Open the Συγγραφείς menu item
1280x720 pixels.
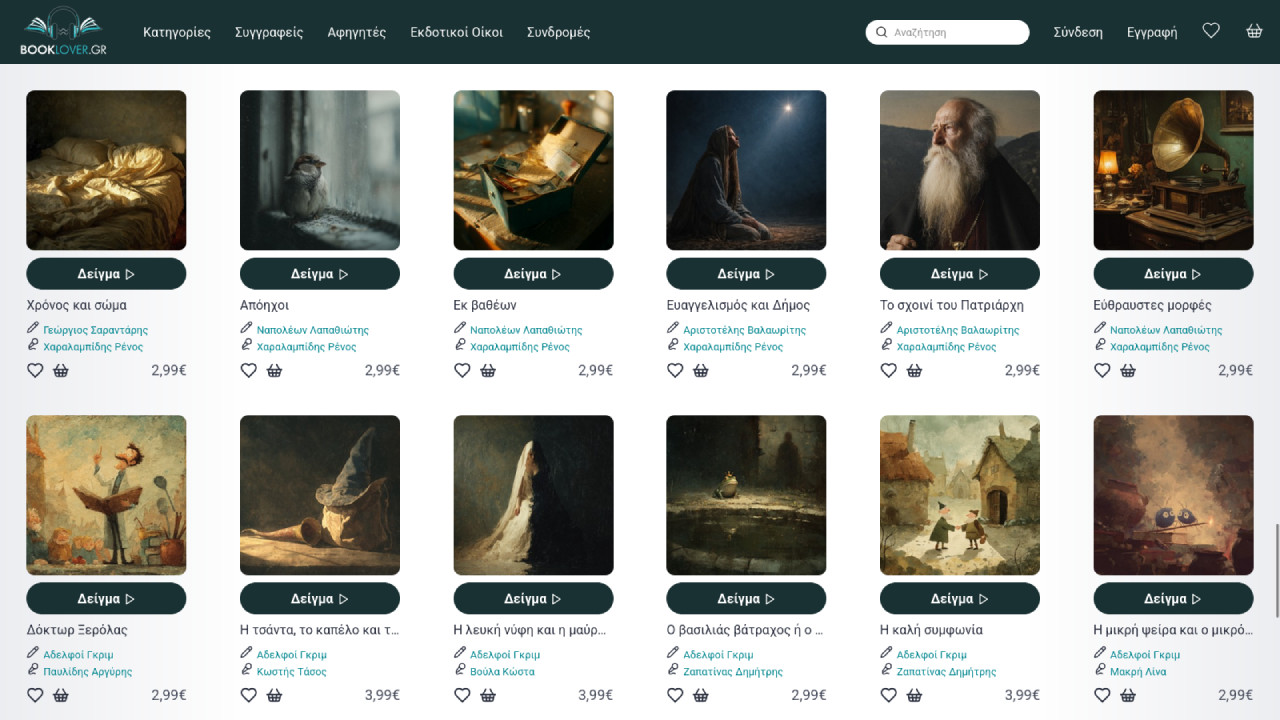click(269, 32)
